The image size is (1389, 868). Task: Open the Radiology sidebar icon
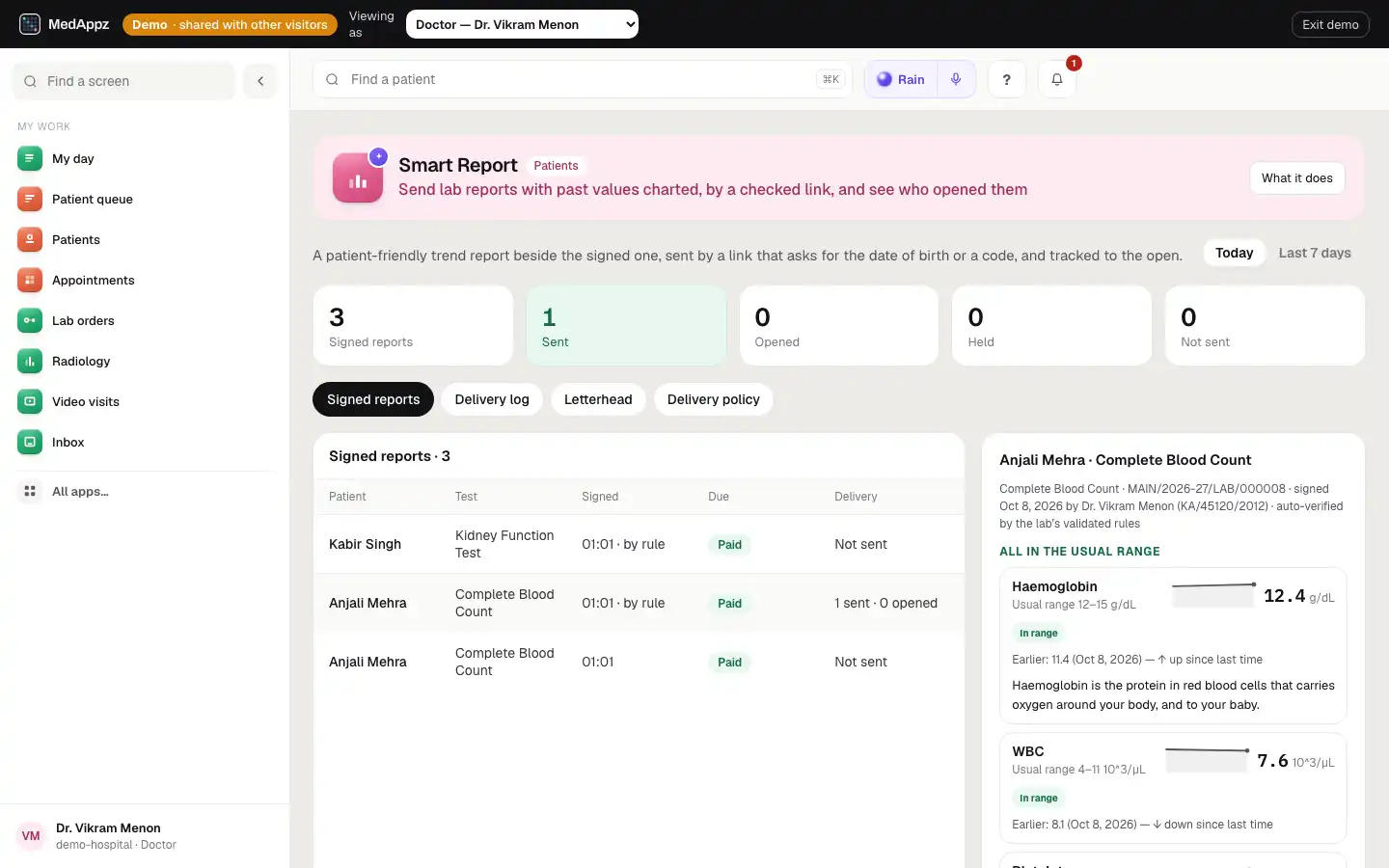point(30,361)
